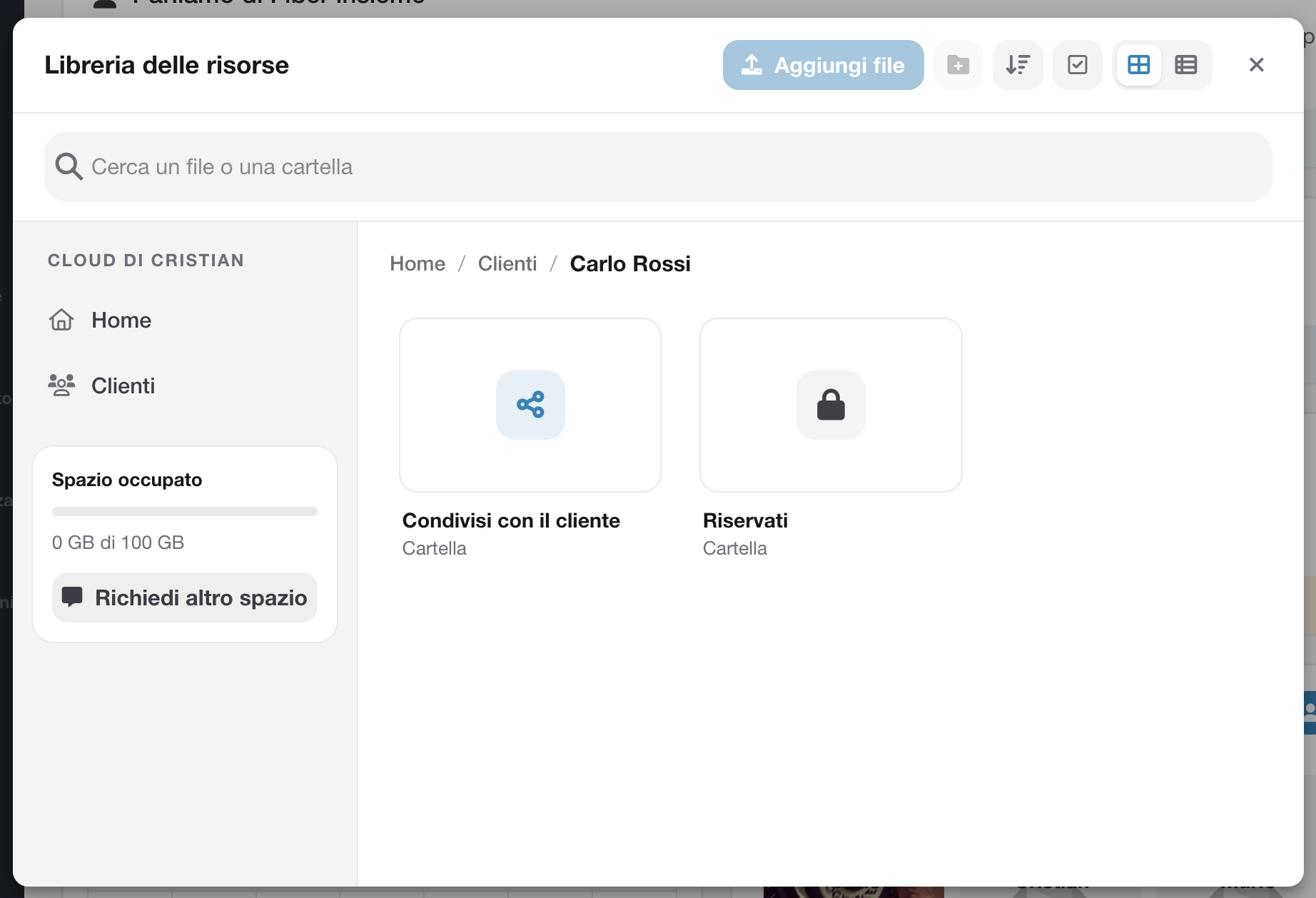1316x898 pixels.
Task: Focus the file or folder search field
Action: click(658, 166)
